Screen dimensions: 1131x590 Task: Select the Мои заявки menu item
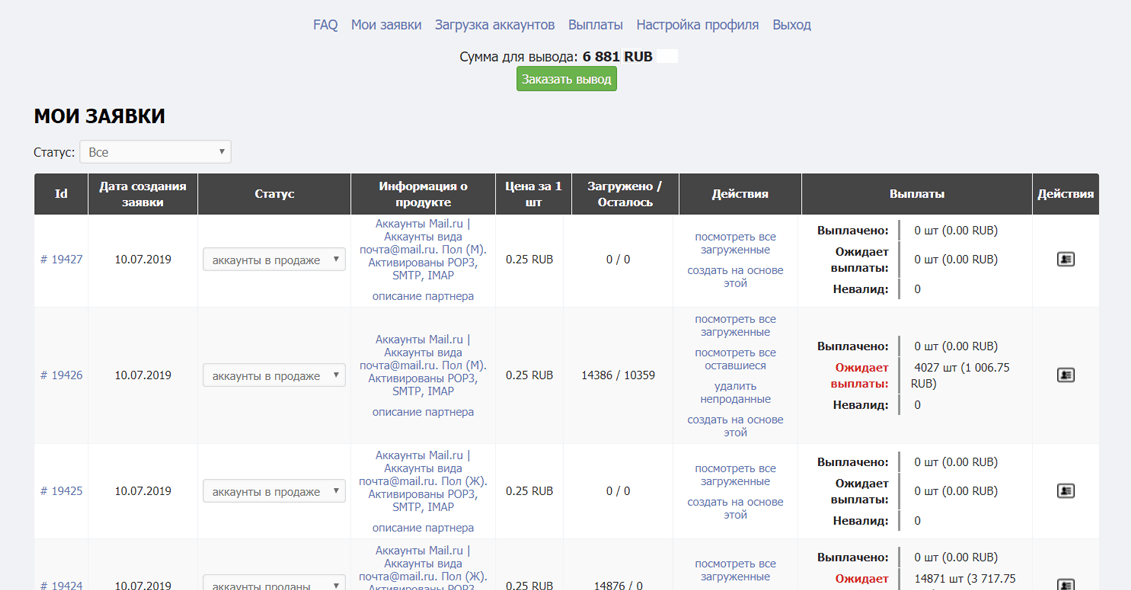(386, 25)
